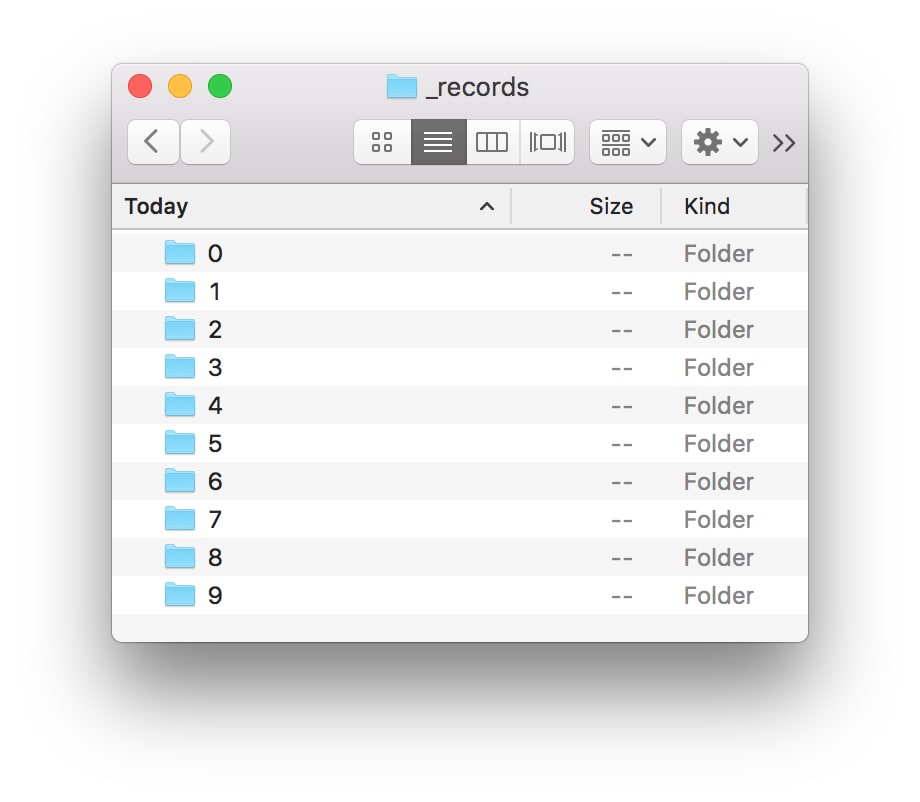
Task: Select the folder icon for 5
Action: [180, 443]
